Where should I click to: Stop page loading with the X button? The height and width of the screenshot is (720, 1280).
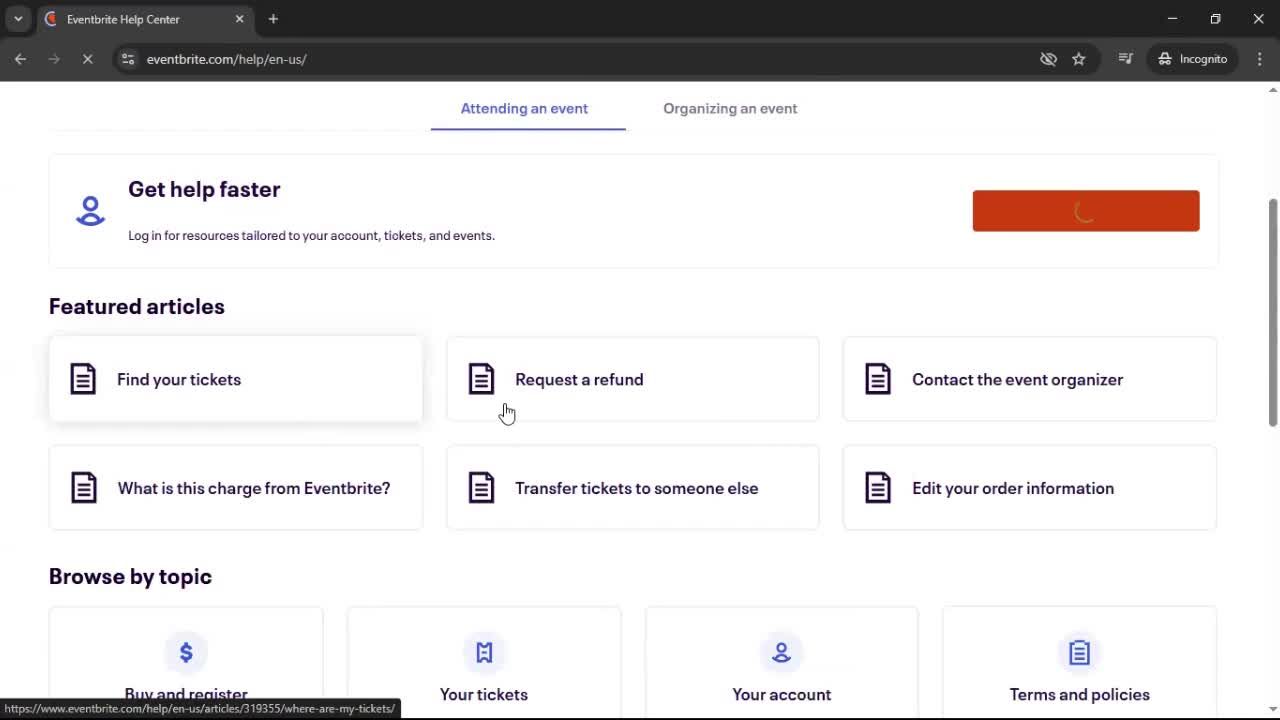[87, 59]
